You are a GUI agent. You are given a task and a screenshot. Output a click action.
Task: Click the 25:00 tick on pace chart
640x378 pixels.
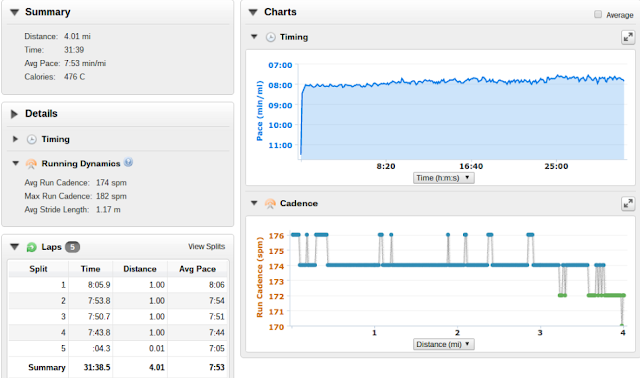556,167
